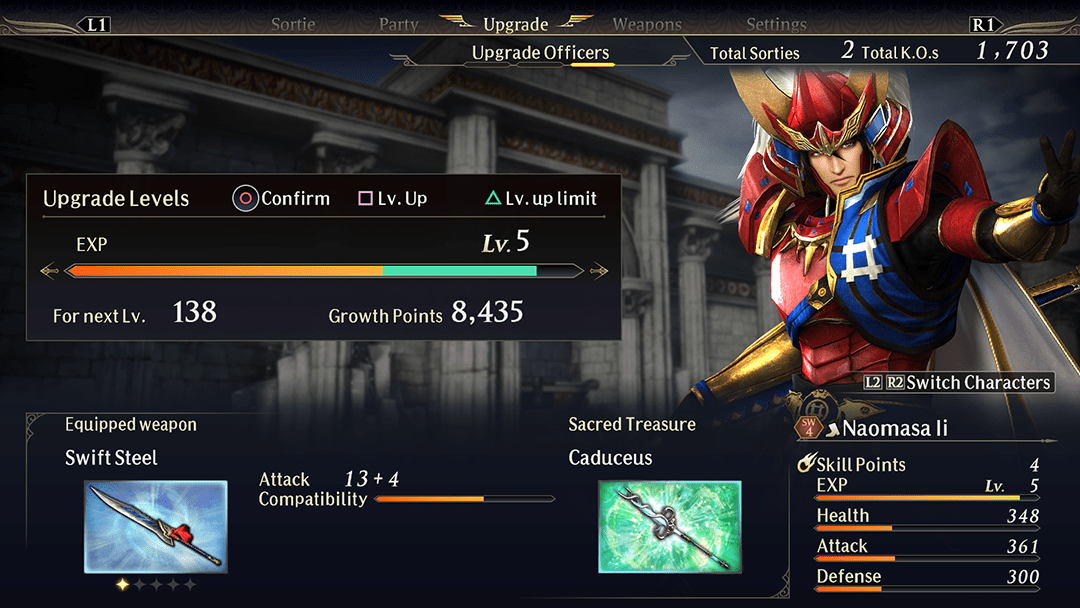1080x608 pixels.
Task: Click the EXP progress bar in Upgrade Levels
Action: (324, 271)
